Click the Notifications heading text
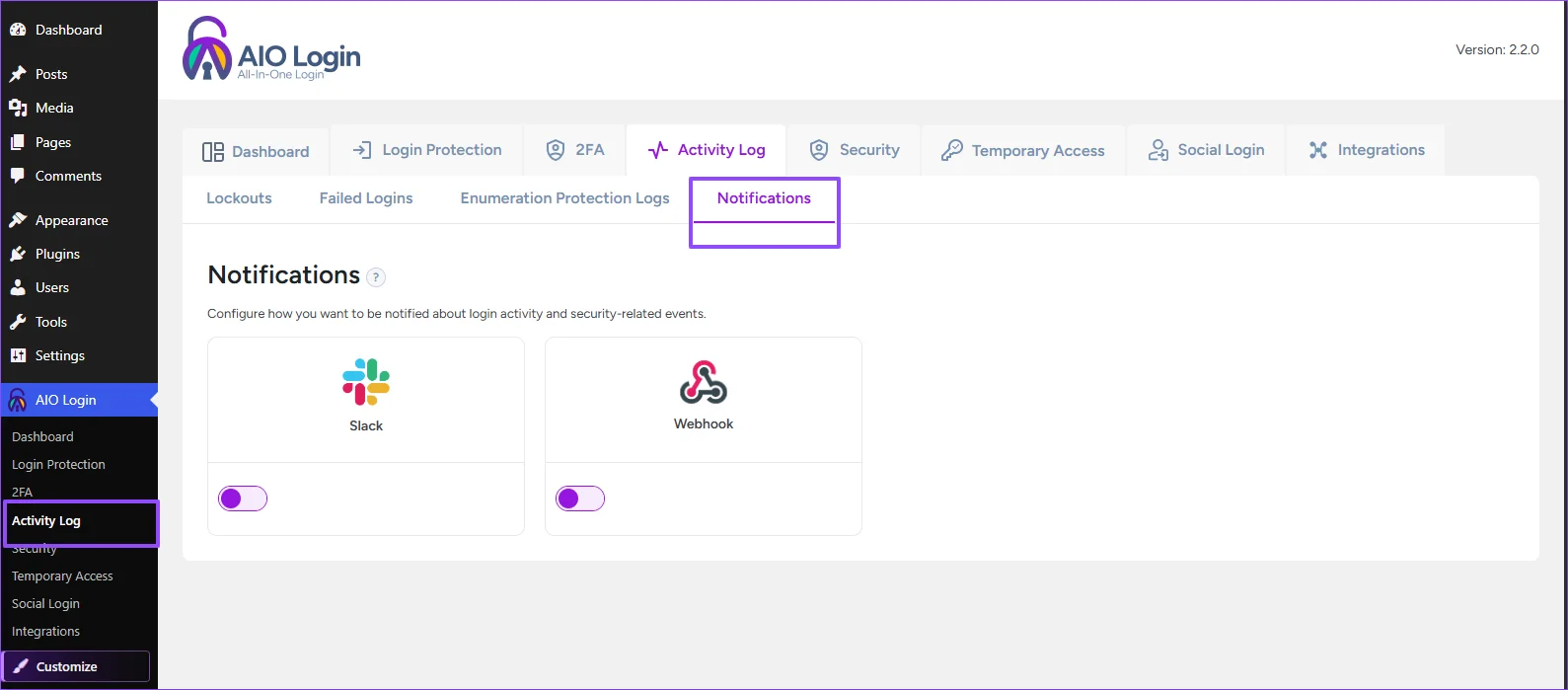 pyautogui.click(x=284, y=274)
